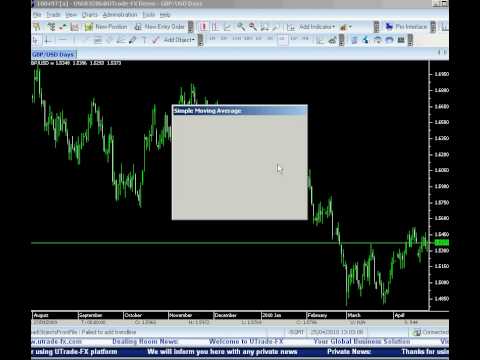Click the green current price marker on the price axis
This screenshot has height=360, width=480.
pos(442,243)
